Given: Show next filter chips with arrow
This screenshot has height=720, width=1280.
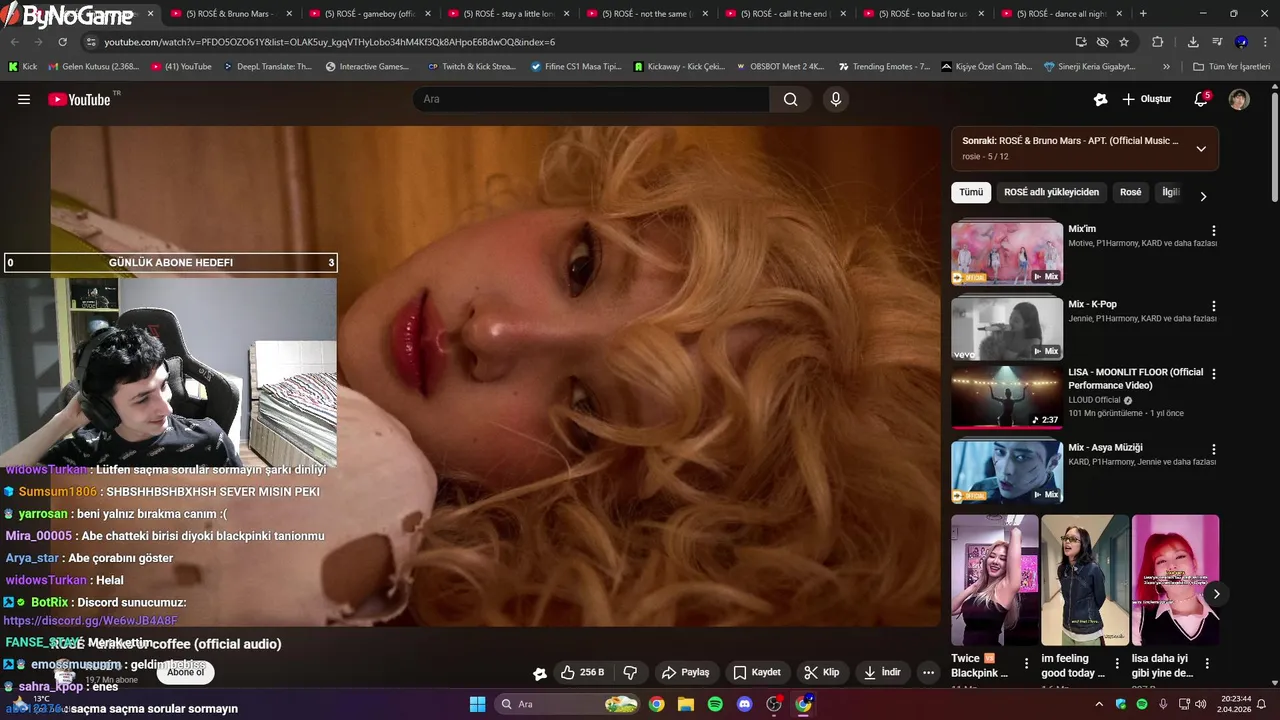Looking at the screenshot, I should (1203, 196).
